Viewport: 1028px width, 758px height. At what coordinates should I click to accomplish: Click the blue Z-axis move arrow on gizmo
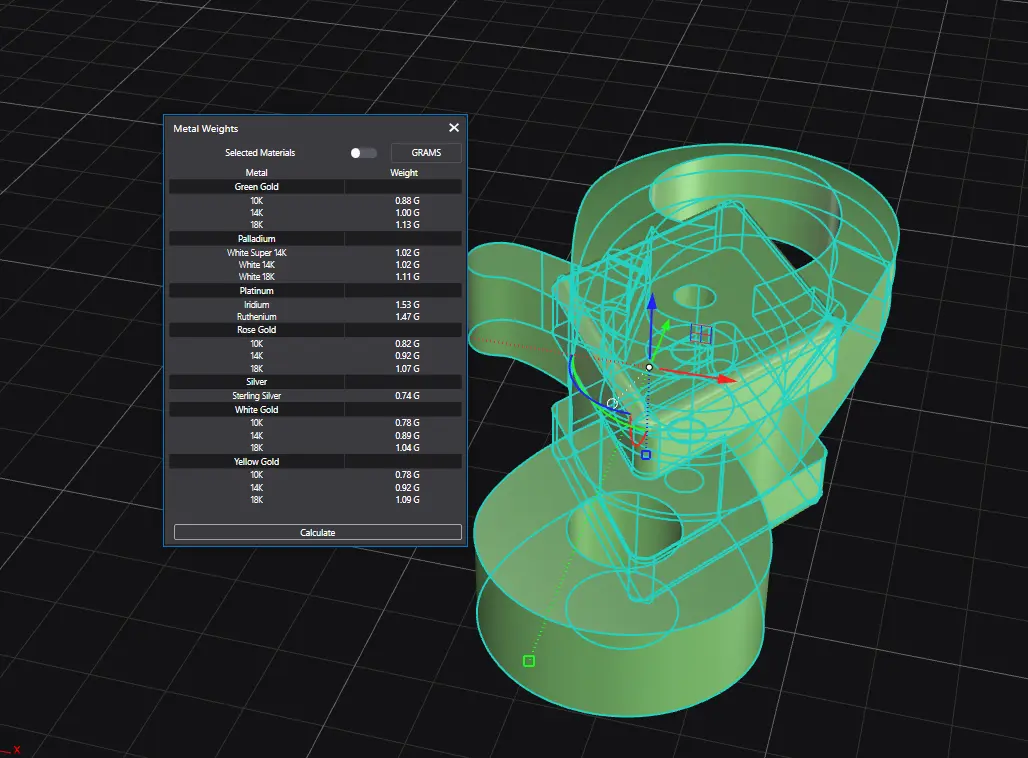[x=651, y=302]
